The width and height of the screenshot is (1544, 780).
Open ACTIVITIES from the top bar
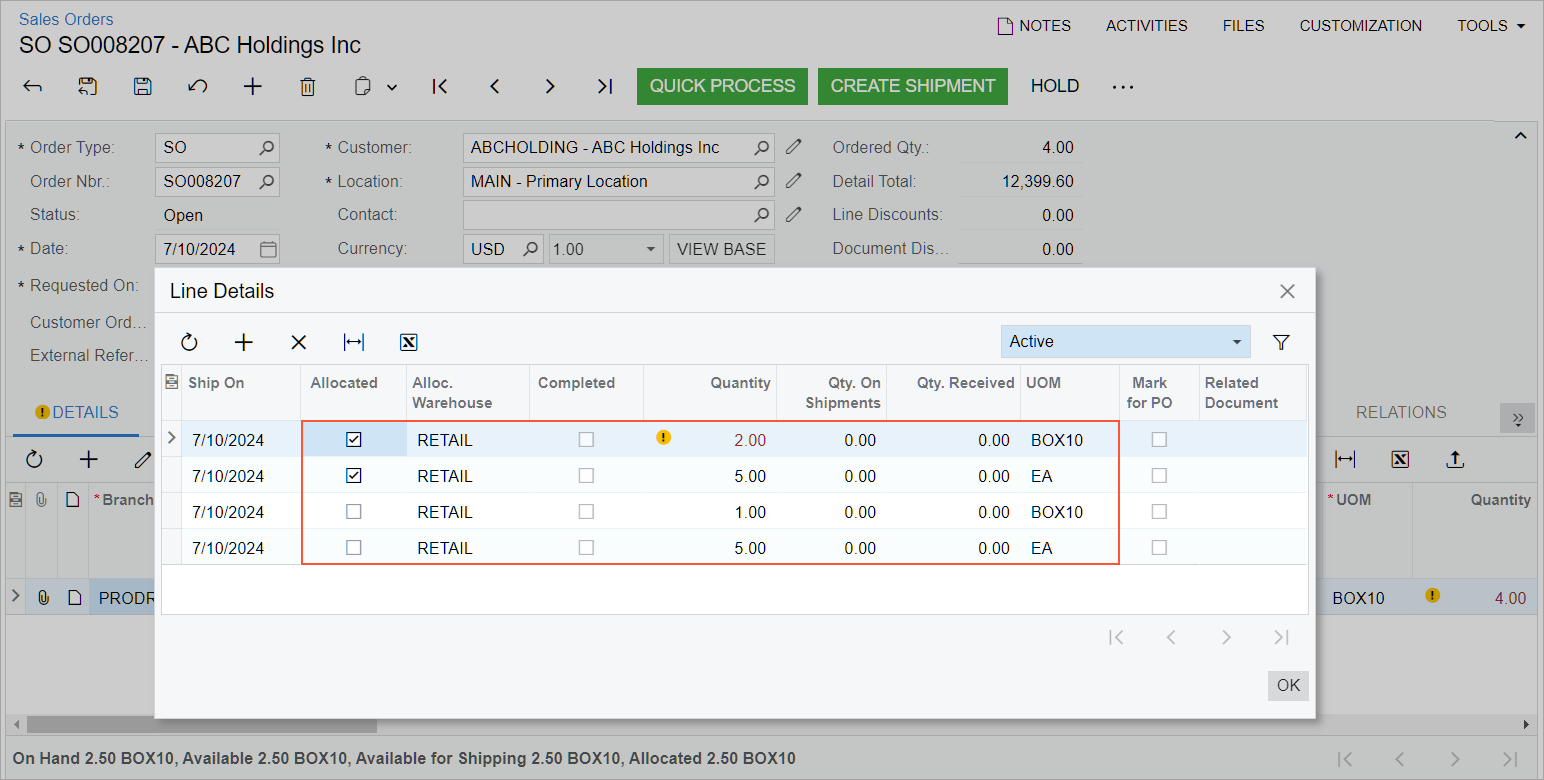pyautogui.click(x=1147, y=26)
